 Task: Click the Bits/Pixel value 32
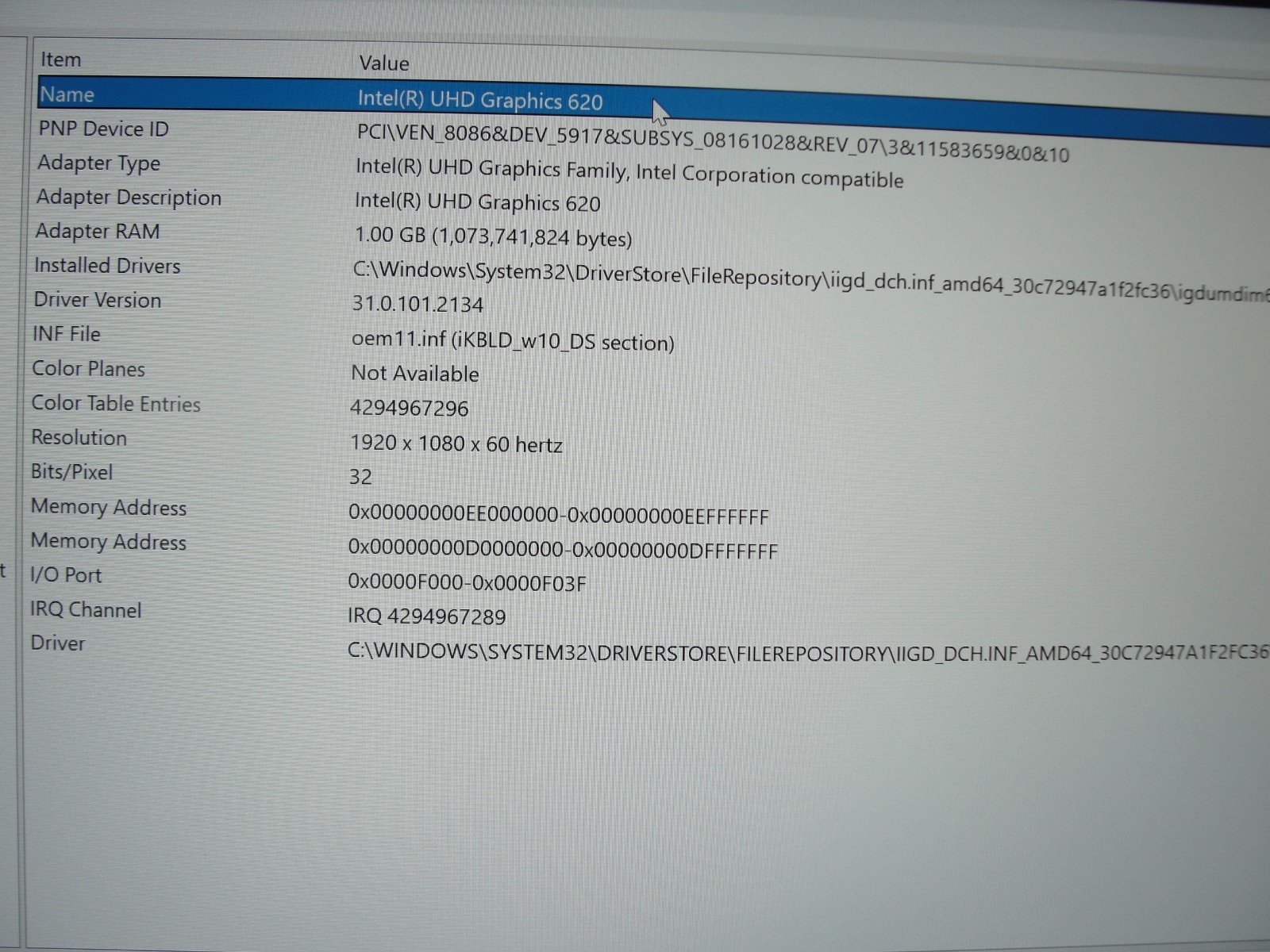pyautogui.click(x=360, y=477)
